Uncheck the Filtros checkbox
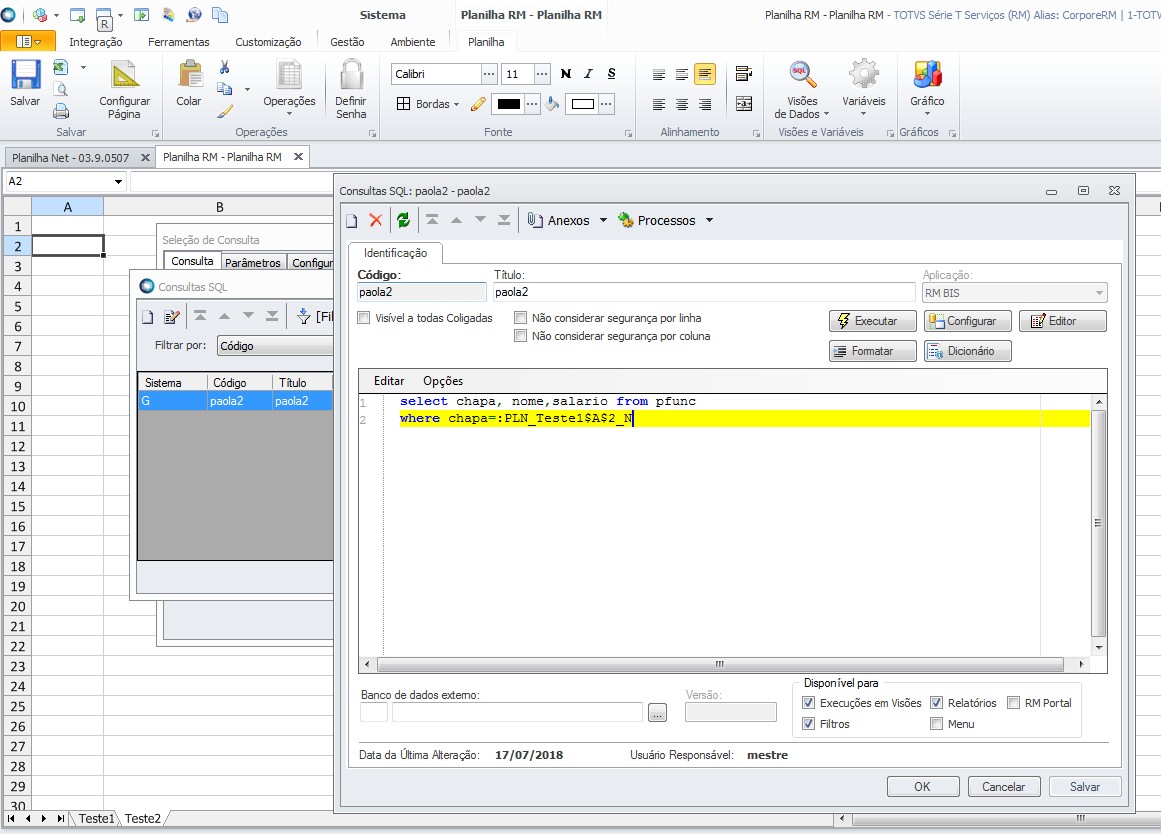 point(809,724)
